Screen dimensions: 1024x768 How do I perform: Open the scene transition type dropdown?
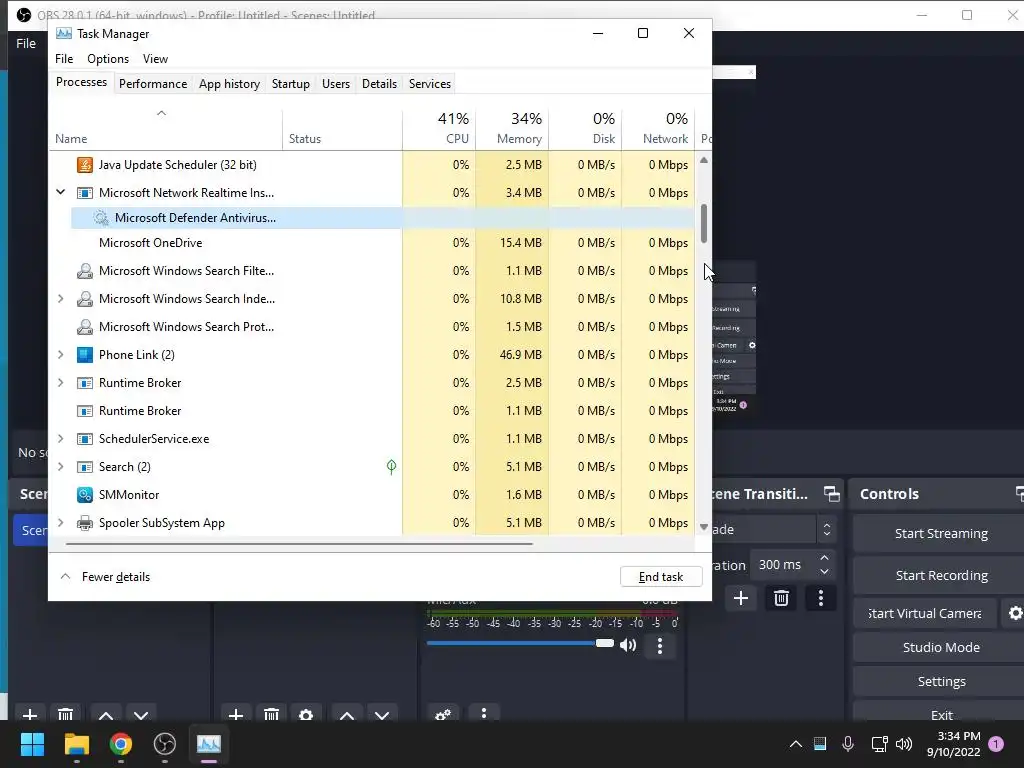[x=773, y=529]
